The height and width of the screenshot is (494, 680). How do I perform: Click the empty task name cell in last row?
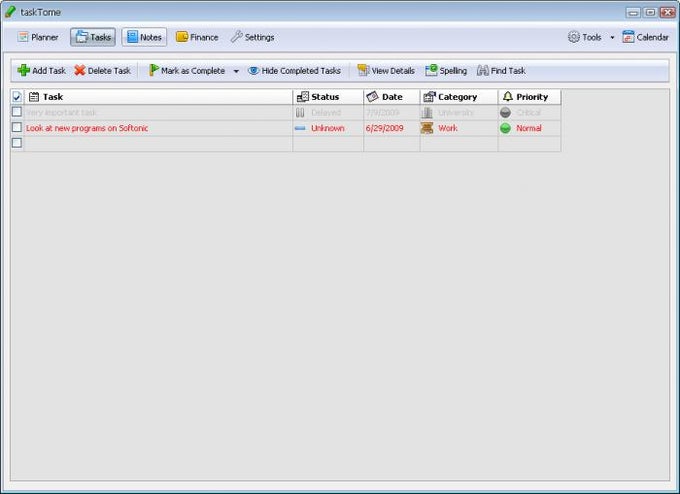click(159, 144)
